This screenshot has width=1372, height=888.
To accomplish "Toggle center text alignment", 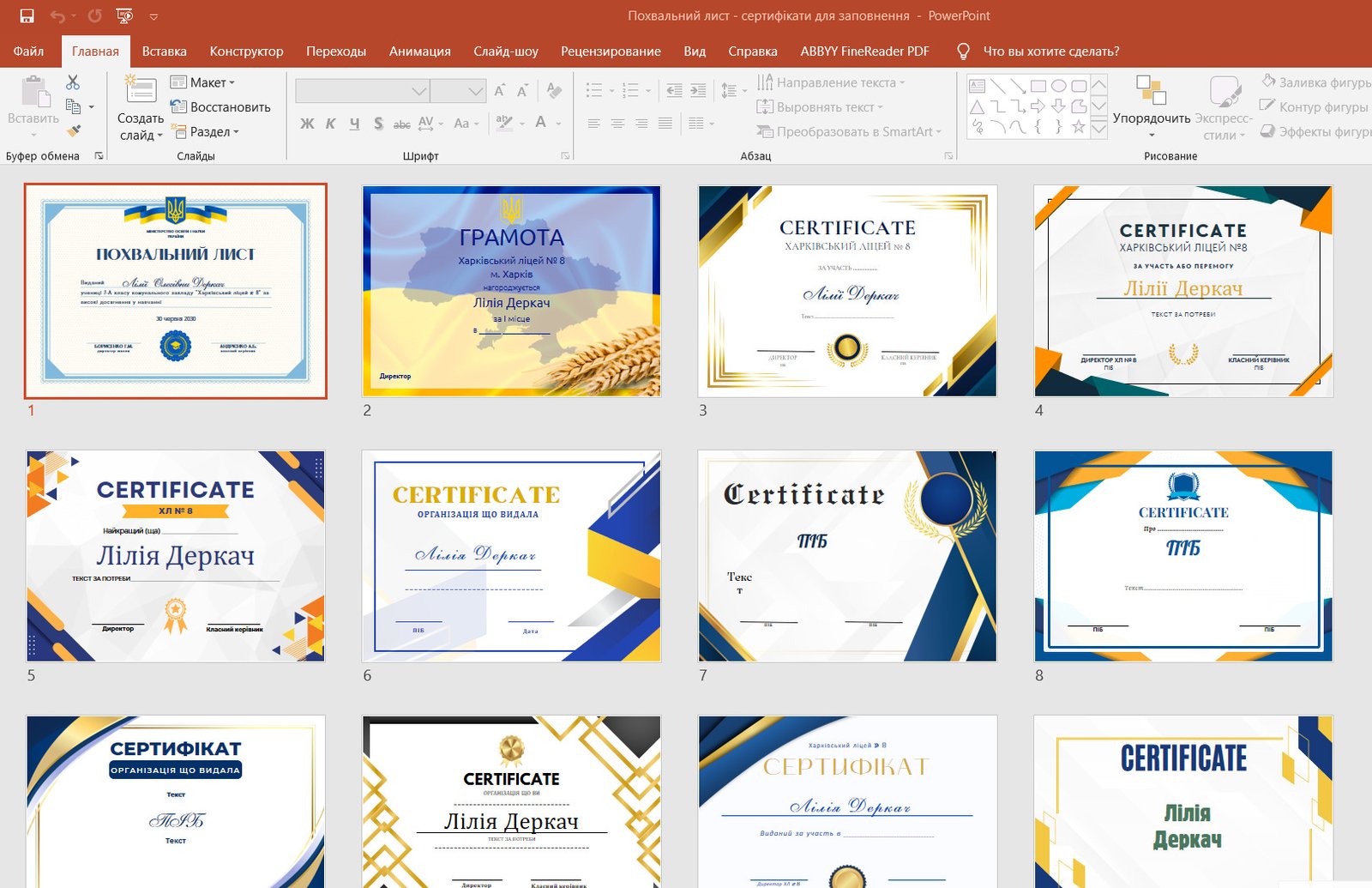I will click(x=617, y=124).
